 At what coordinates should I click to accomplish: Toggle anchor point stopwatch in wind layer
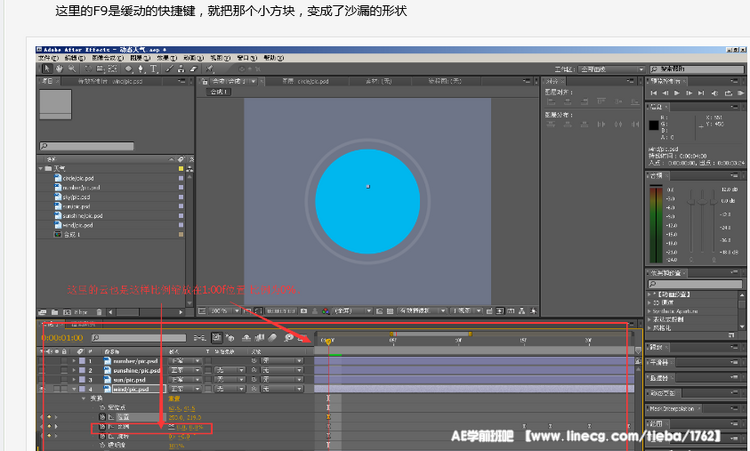[x=102, y=407]
